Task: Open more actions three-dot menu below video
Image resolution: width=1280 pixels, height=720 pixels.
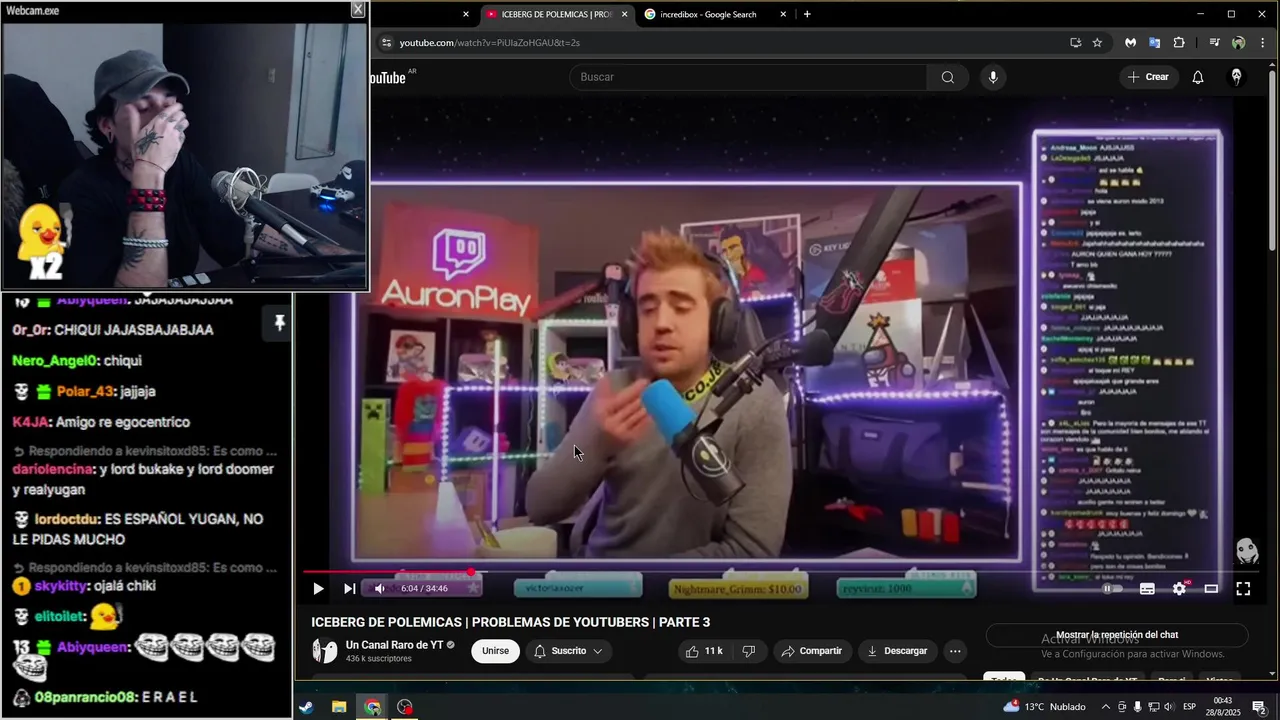Action: (x=955, y=651)
